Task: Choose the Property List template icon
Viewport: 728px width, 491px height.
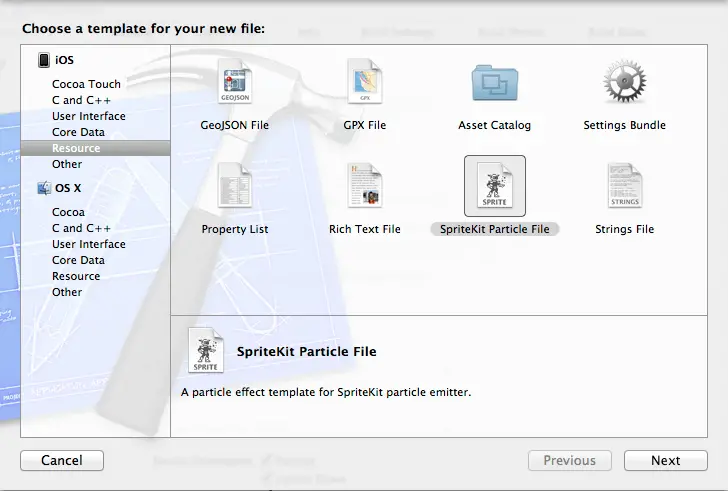Action: (234, 186)
